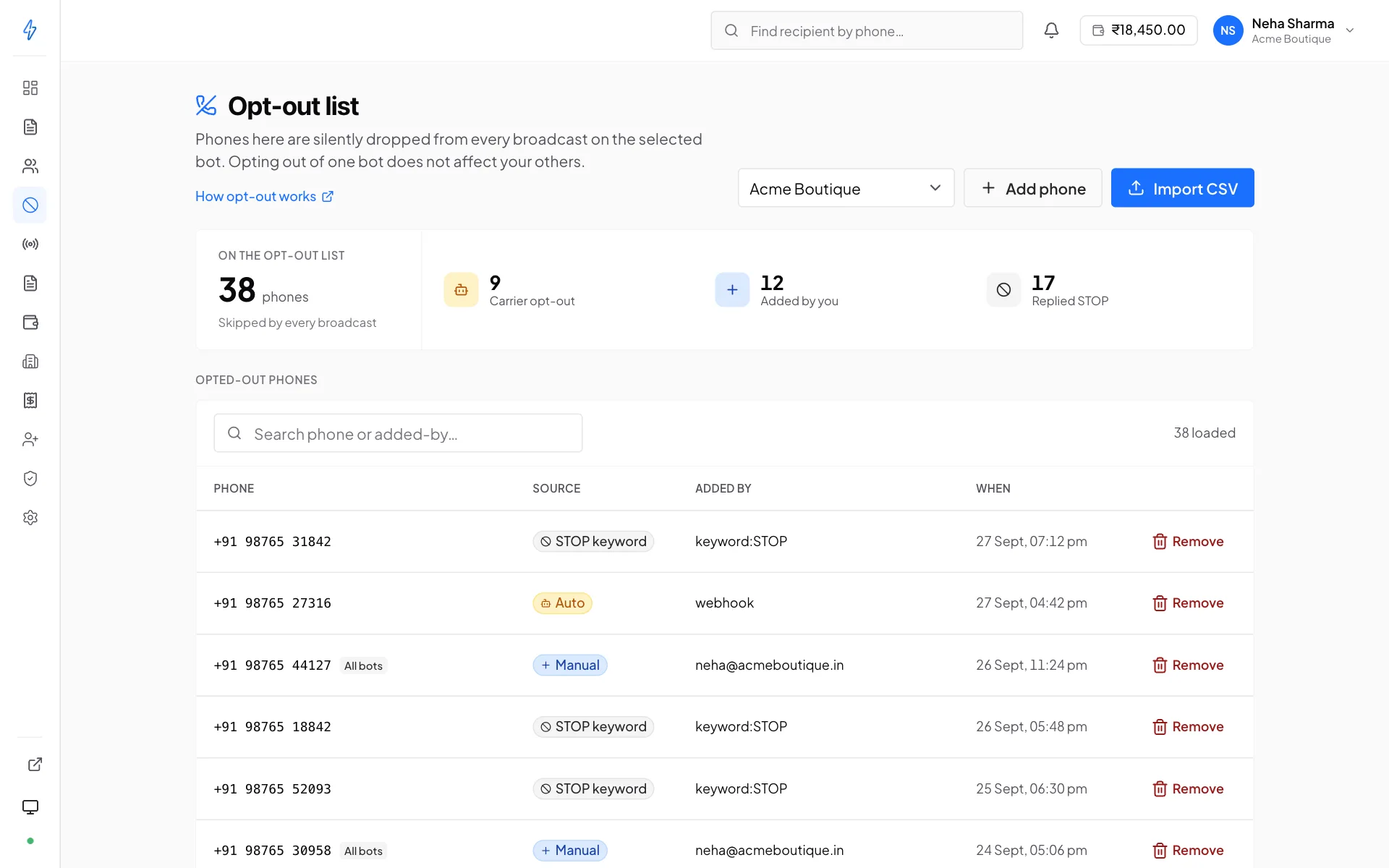Open the How opt-out works link
Image resolution: width=1389 pixels, height=868 pixels.
[264, 196]
